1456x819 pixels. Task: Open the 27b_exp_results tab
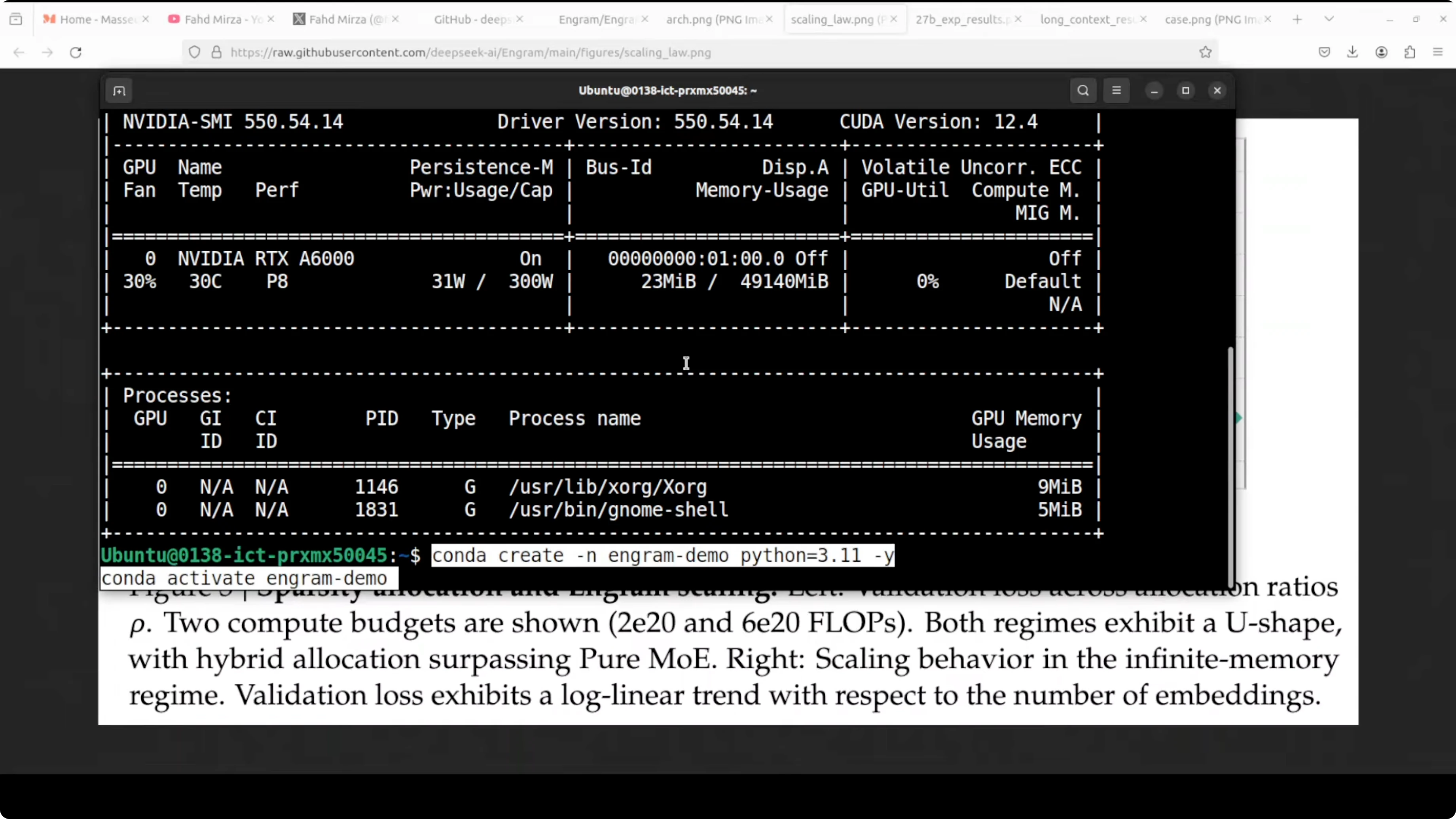[961, 19]
